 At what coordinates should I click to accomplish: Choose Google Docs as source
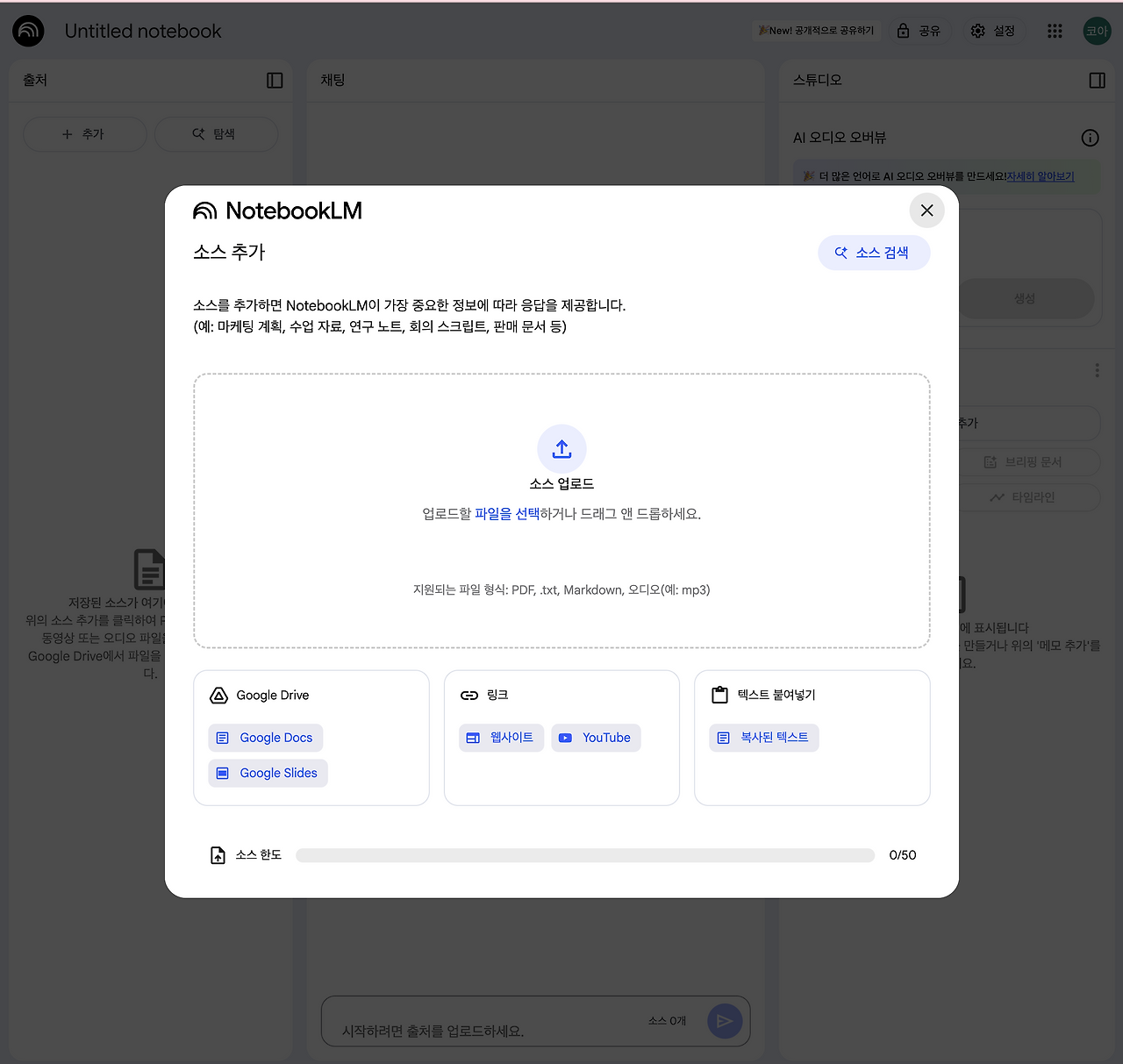(266, 738)
